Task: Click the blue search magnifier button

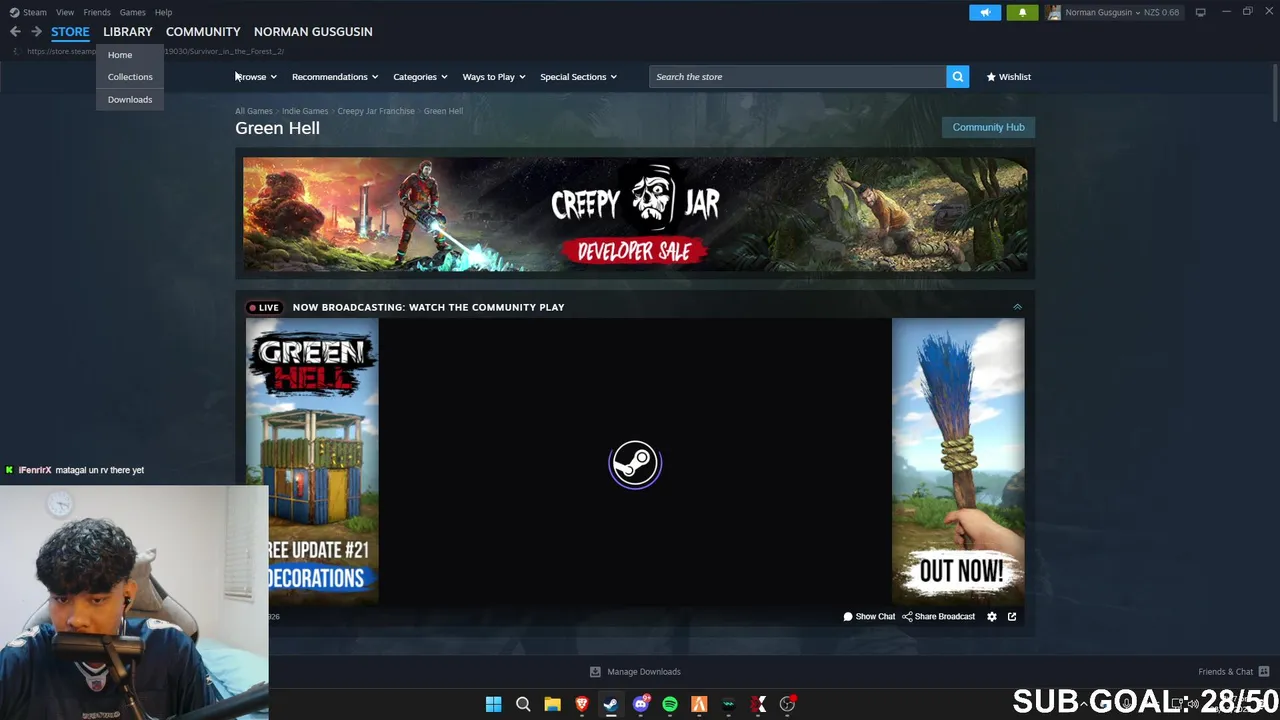Action: point(958,76)
